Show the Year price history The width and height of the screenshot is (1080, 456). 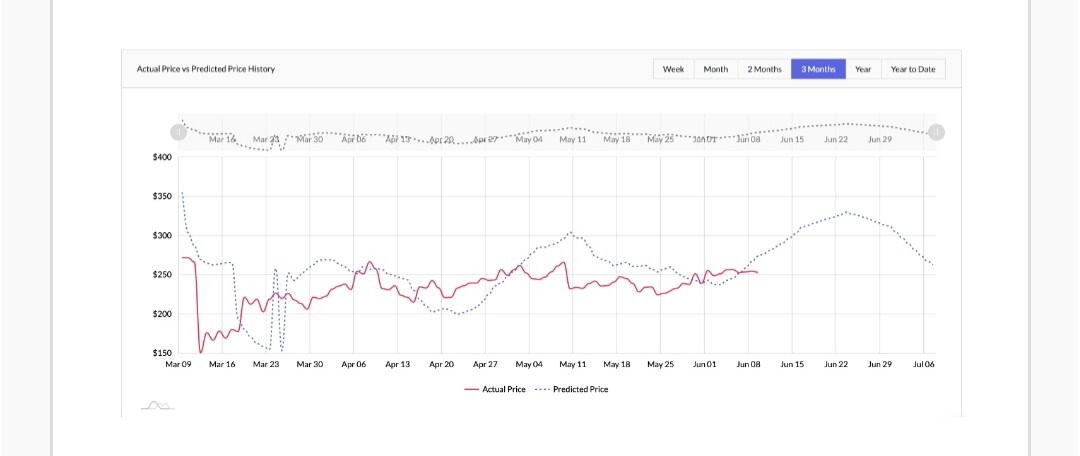click(863, 69)
